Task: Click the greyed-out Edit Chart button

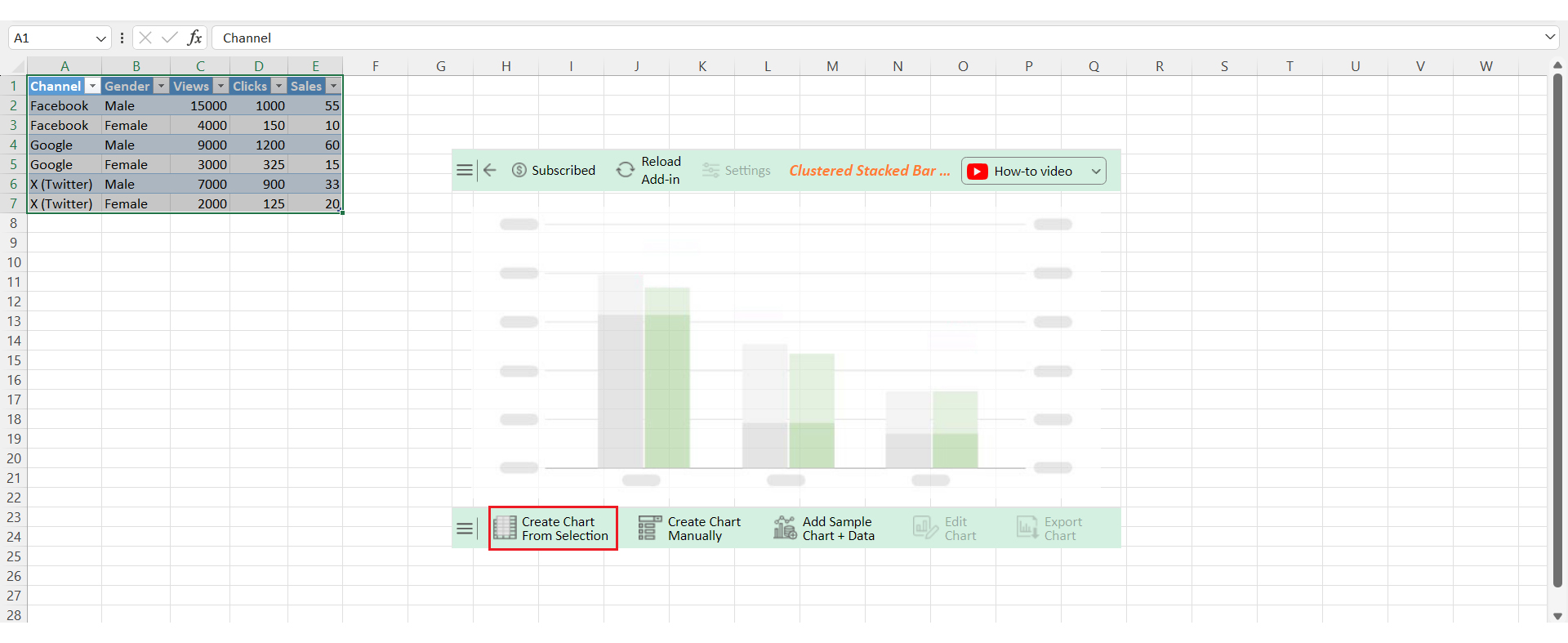Action: click(x=945, y=529)
